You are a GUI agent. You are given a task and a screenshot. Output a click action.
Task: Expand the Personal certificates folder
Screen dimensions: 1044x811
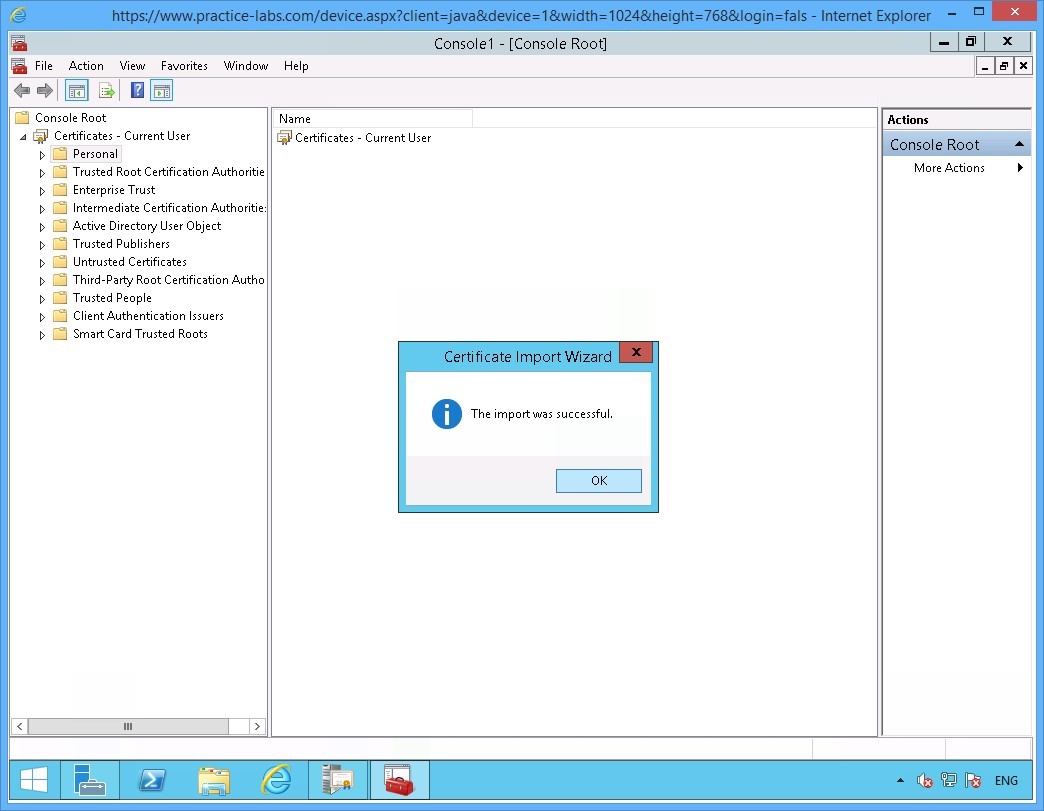[x=41, y=153]
